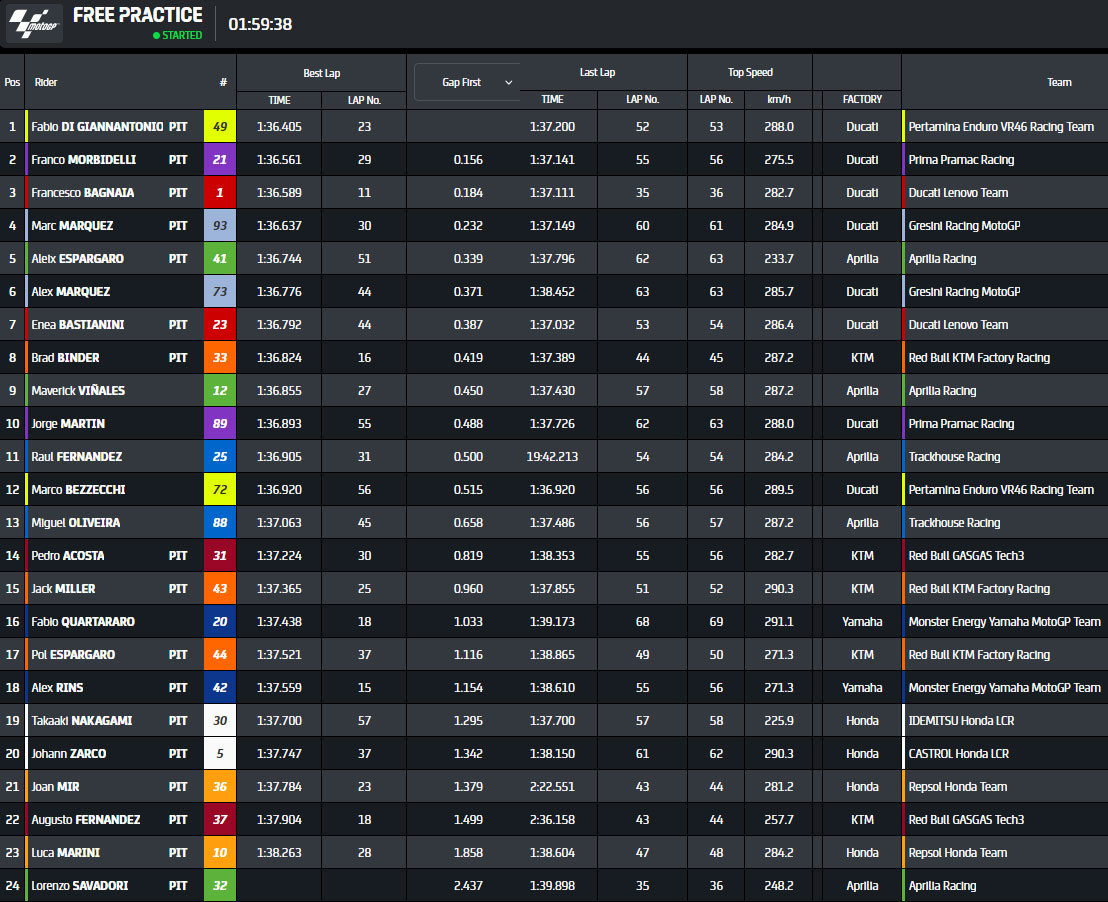Select the number 93 rider badge

click(220, 226)
